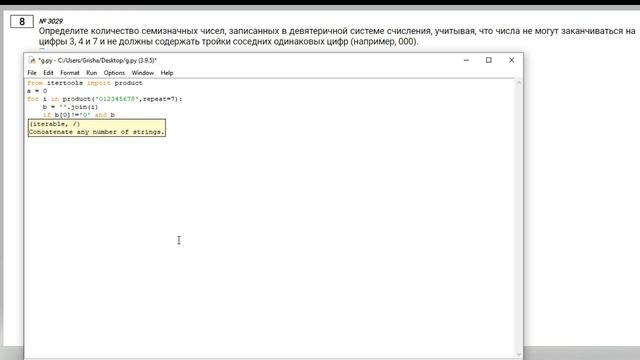
Task: Open the Edit menu
Action: coord(48,73)
